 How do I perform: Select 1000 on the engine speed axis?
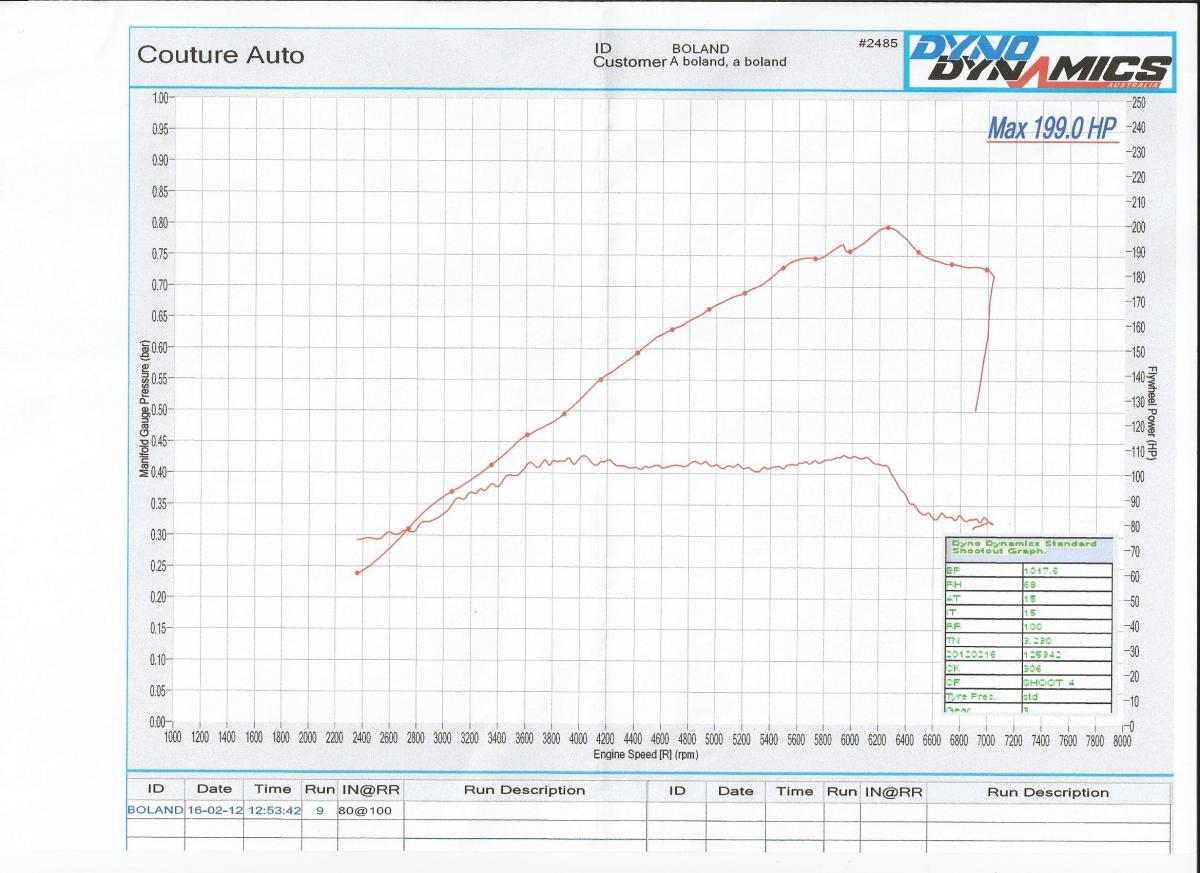pyautogui.click(x=173, y=738)
